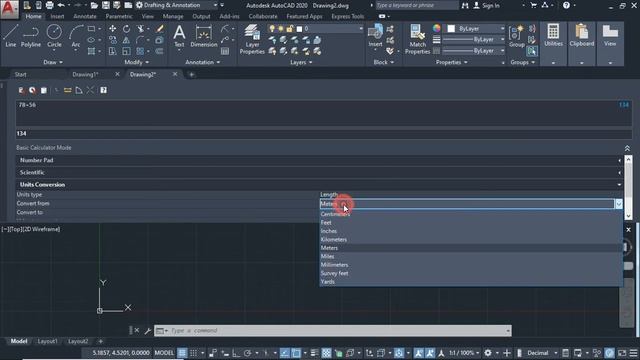Select the Line tool
Viewport: 640px width, 360px height.
[11, 36]
